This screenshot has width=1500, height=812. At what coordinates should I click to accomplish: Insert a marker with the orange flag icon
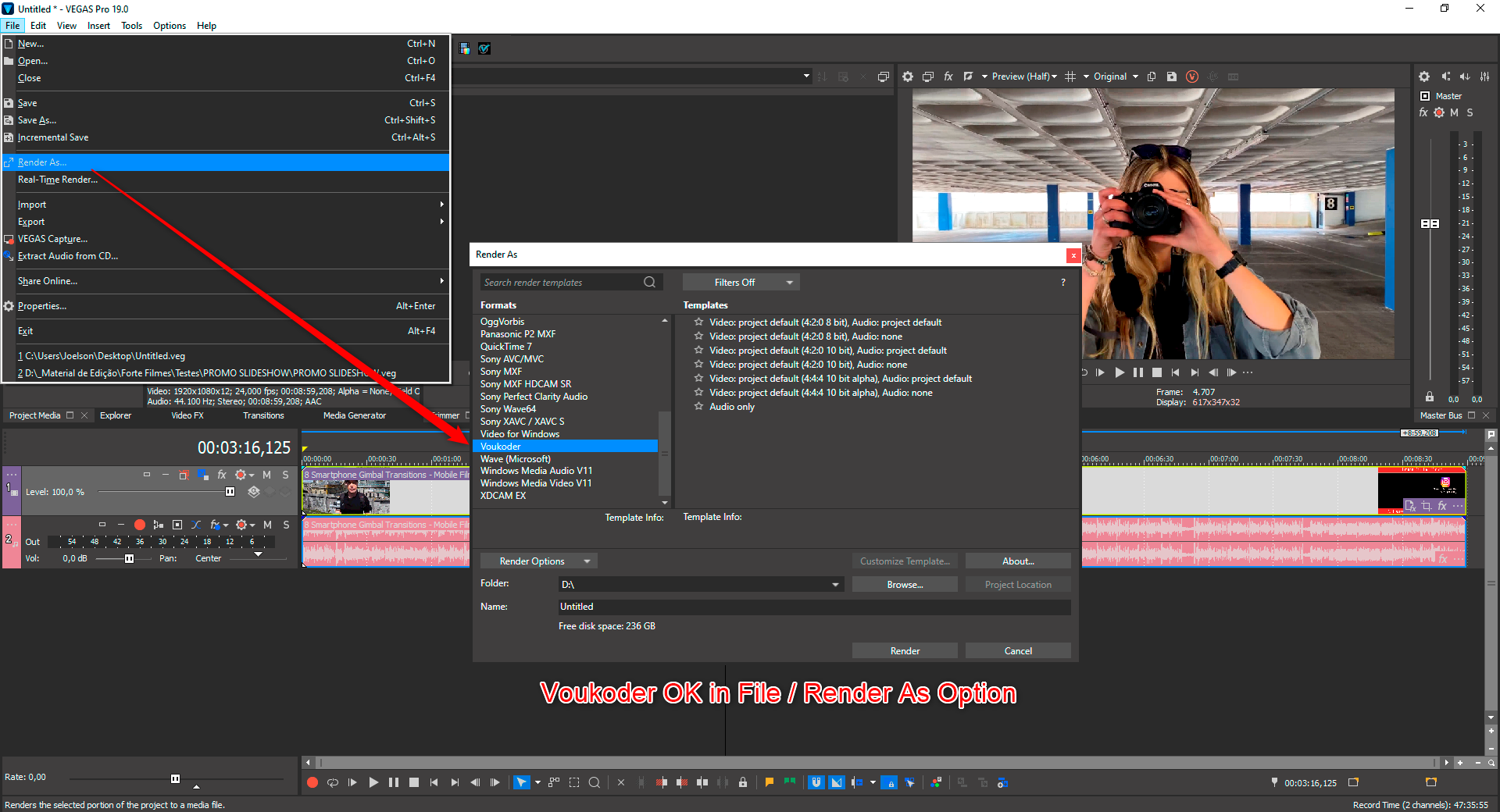coord(770,782)
